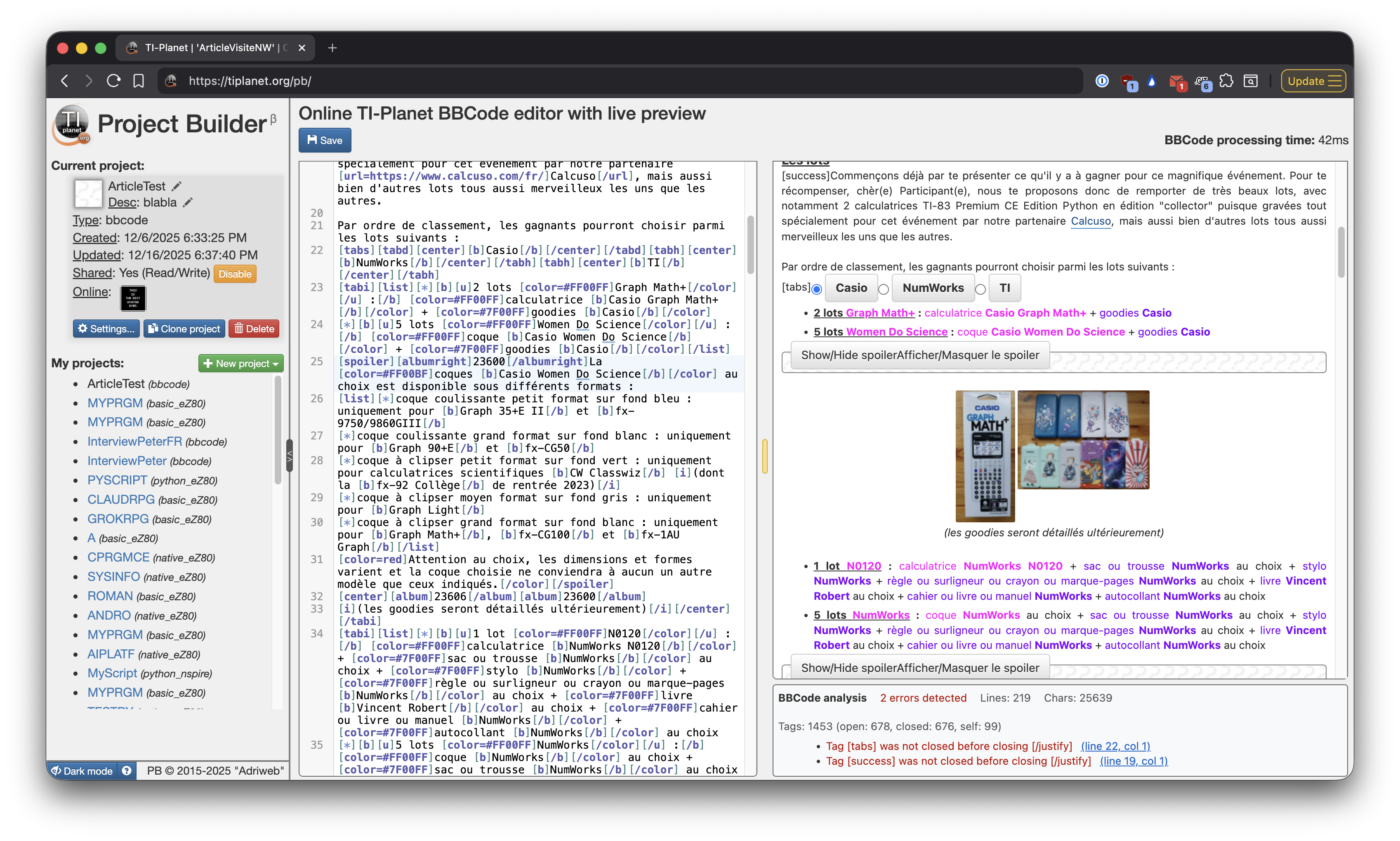
Task: Click the bookmark icon in browser toolbar
Action: coord(138,81)
